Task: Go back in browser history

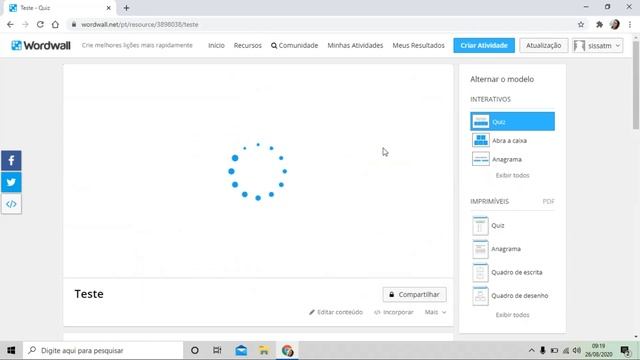Action: click(10, 24)
